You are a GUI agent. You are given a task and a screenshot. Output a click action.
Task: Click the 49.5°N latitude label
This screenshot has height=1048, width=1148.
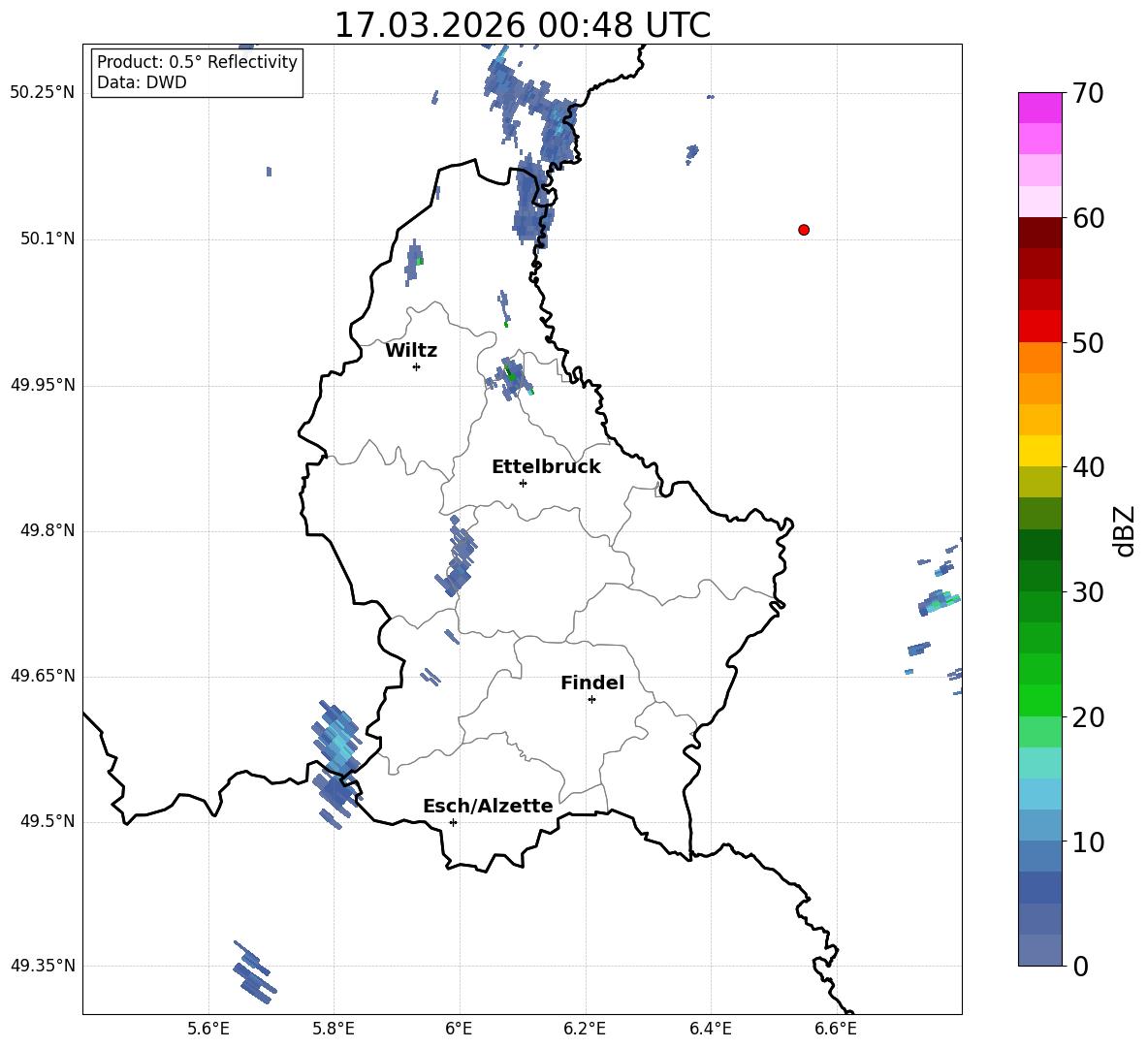point(48,822)
